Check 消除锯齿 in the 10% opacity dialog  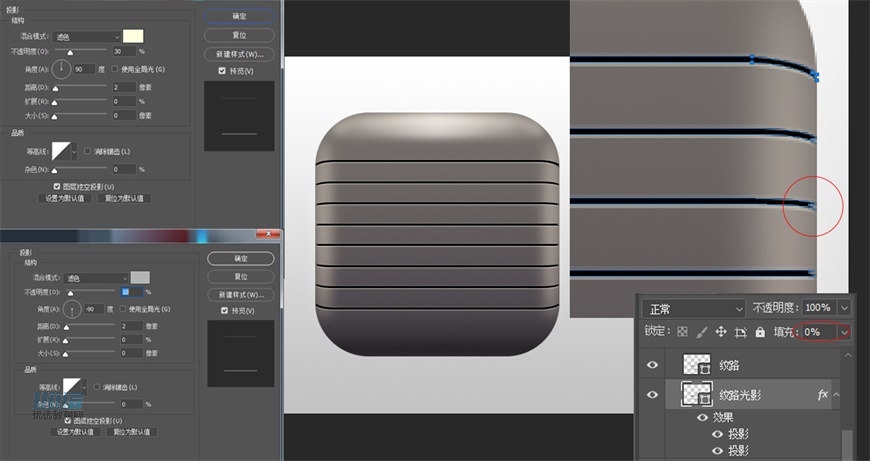(97, 387)
